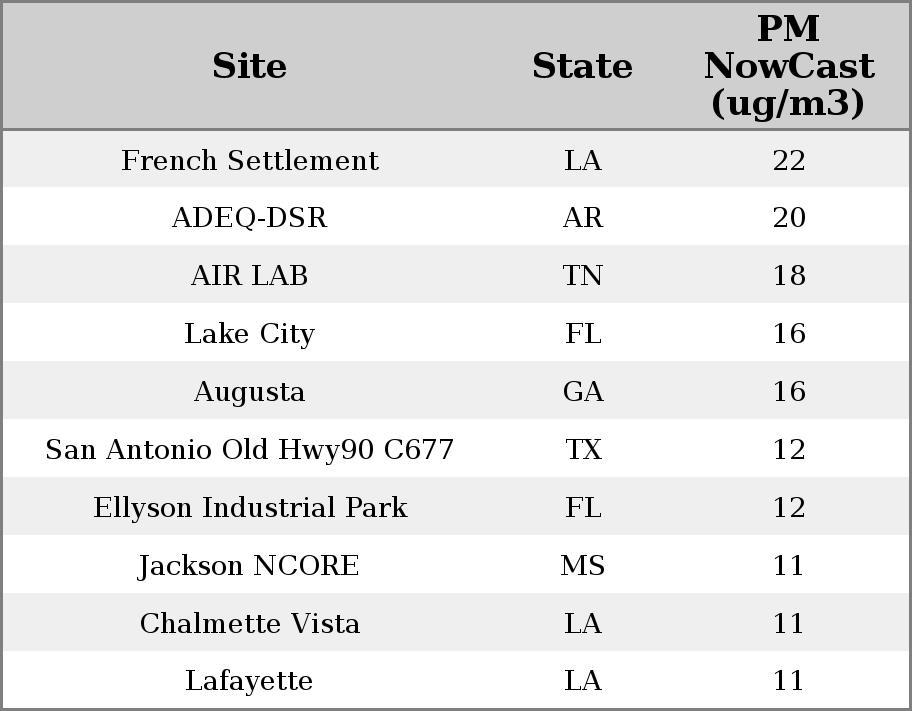Click the Augusta site name
The height and width of the screenshot is (711, 912).
coord(250,392)
